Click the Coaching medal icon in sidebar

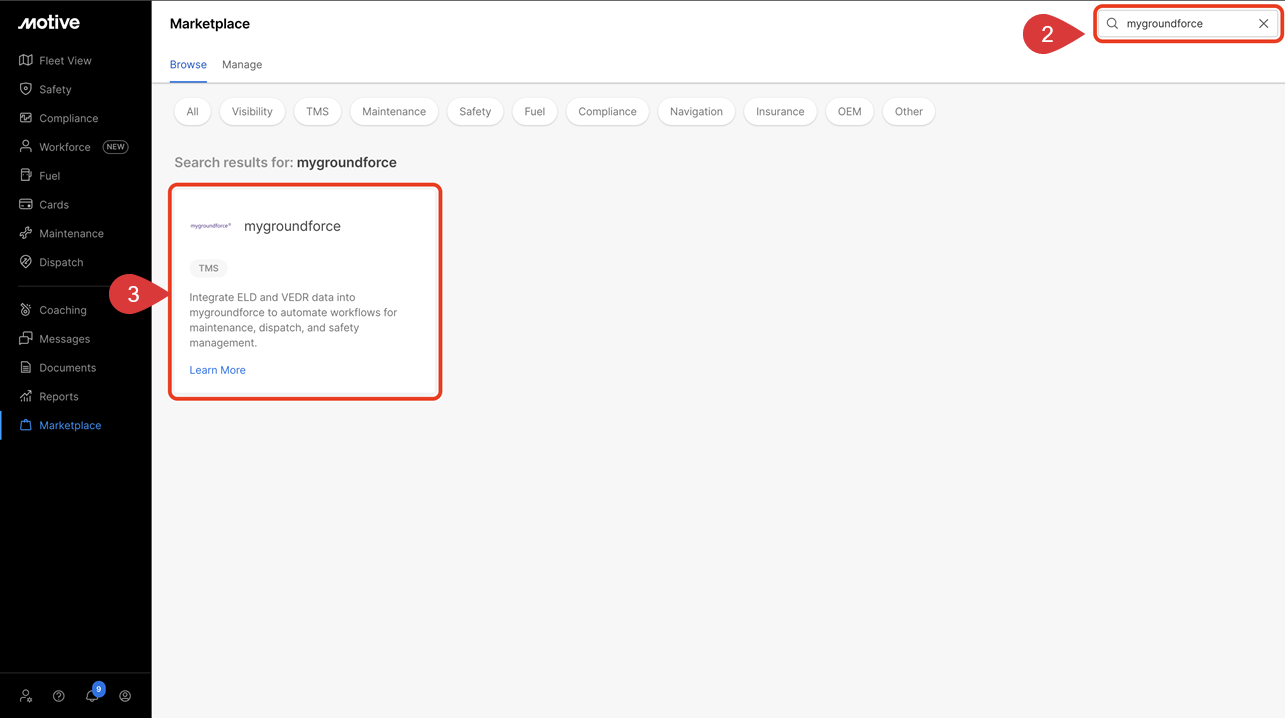(26, 310)
